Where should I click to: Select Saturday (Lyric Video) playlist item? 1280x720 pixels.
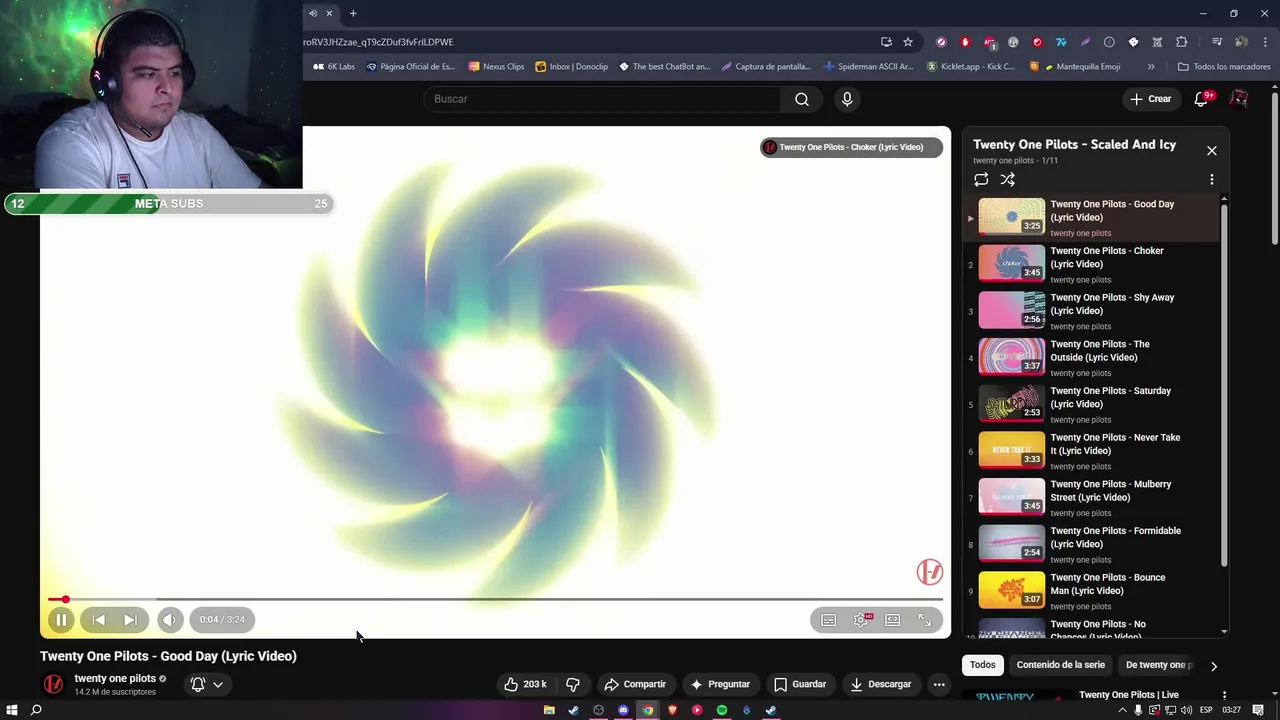point(1091,404)
